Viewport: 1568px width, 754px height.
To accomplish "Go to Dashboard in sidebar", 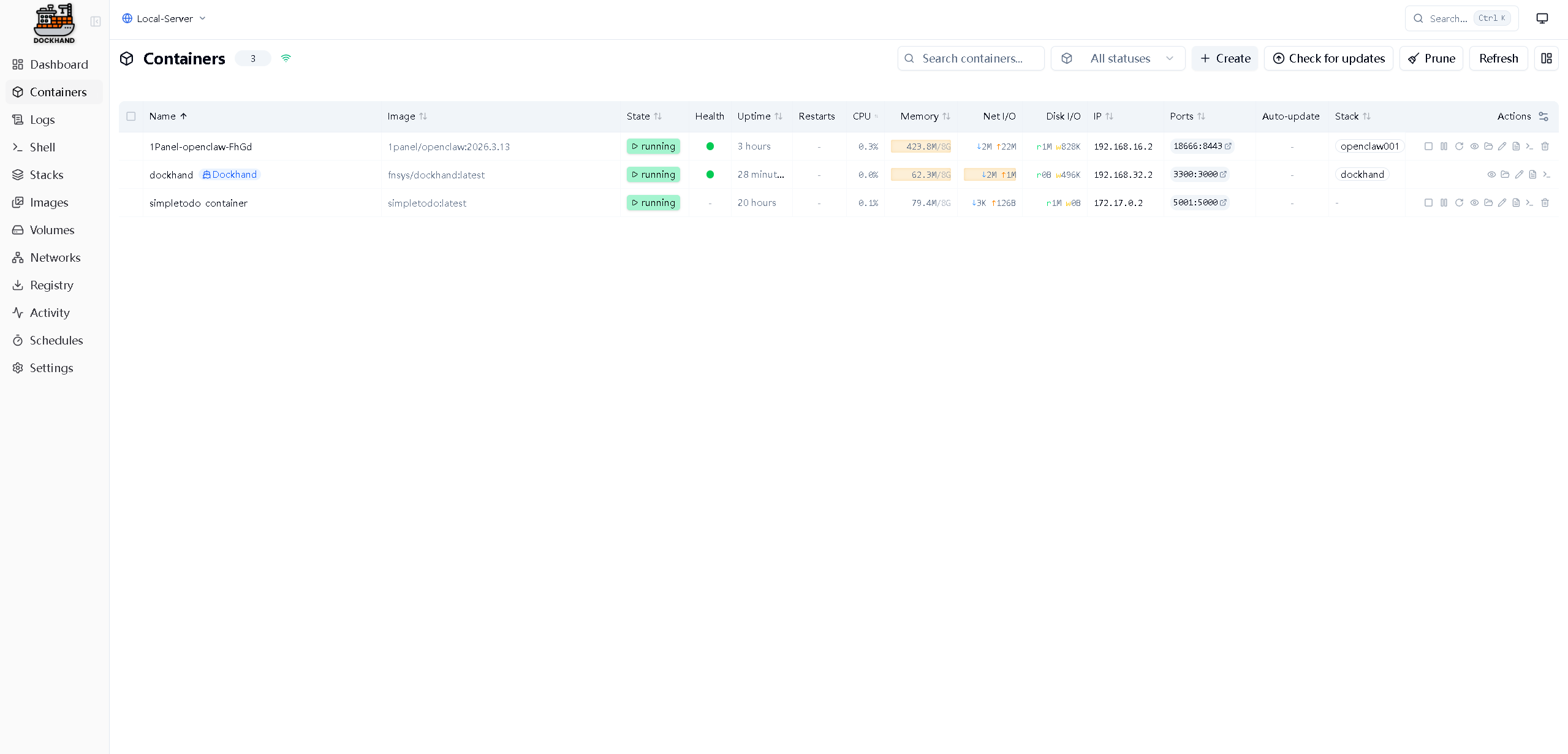I will (x=54, y=64).
